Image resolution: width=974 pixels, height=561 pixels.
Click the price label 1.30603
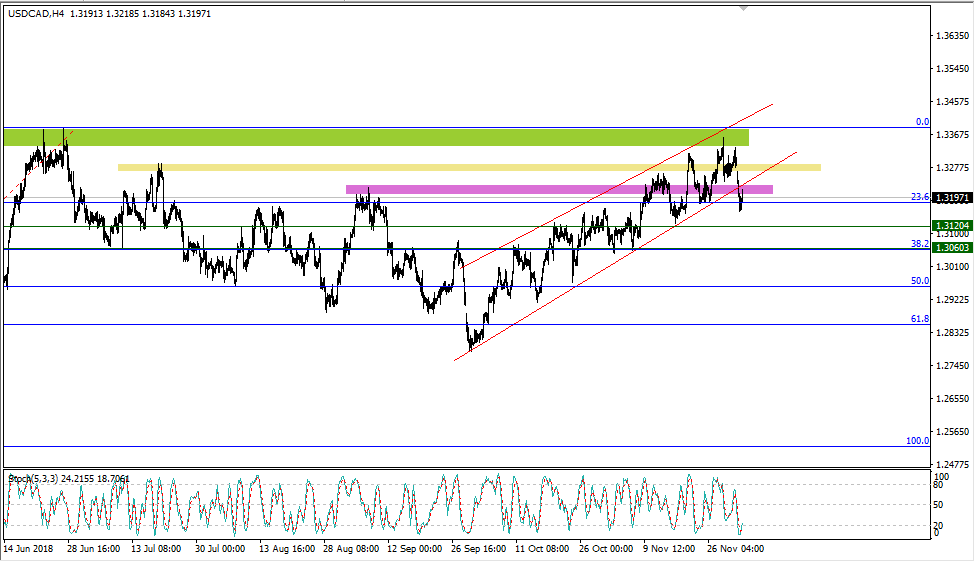(x=952, y=247)
